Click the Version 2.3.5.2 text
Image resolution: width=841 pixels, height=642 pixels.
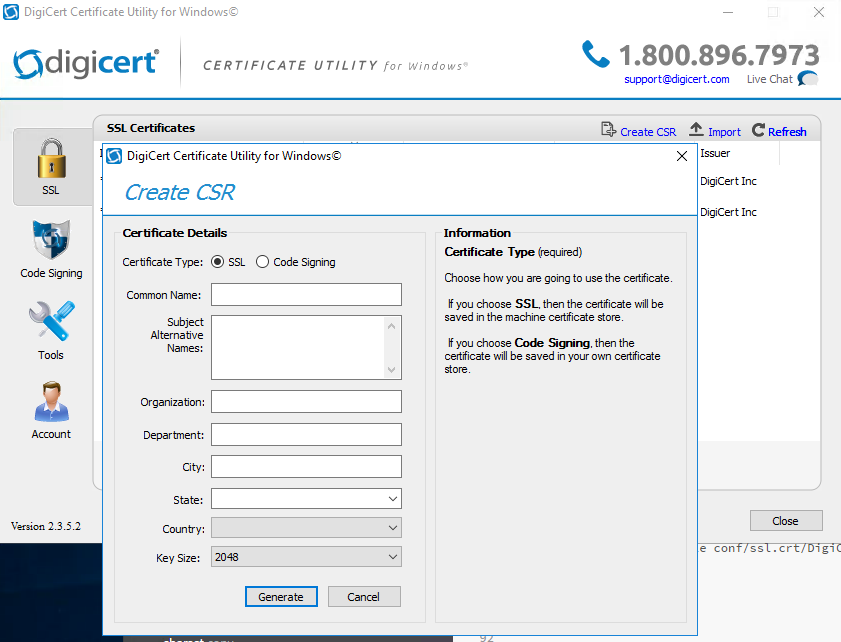click(x=46, y=526)
